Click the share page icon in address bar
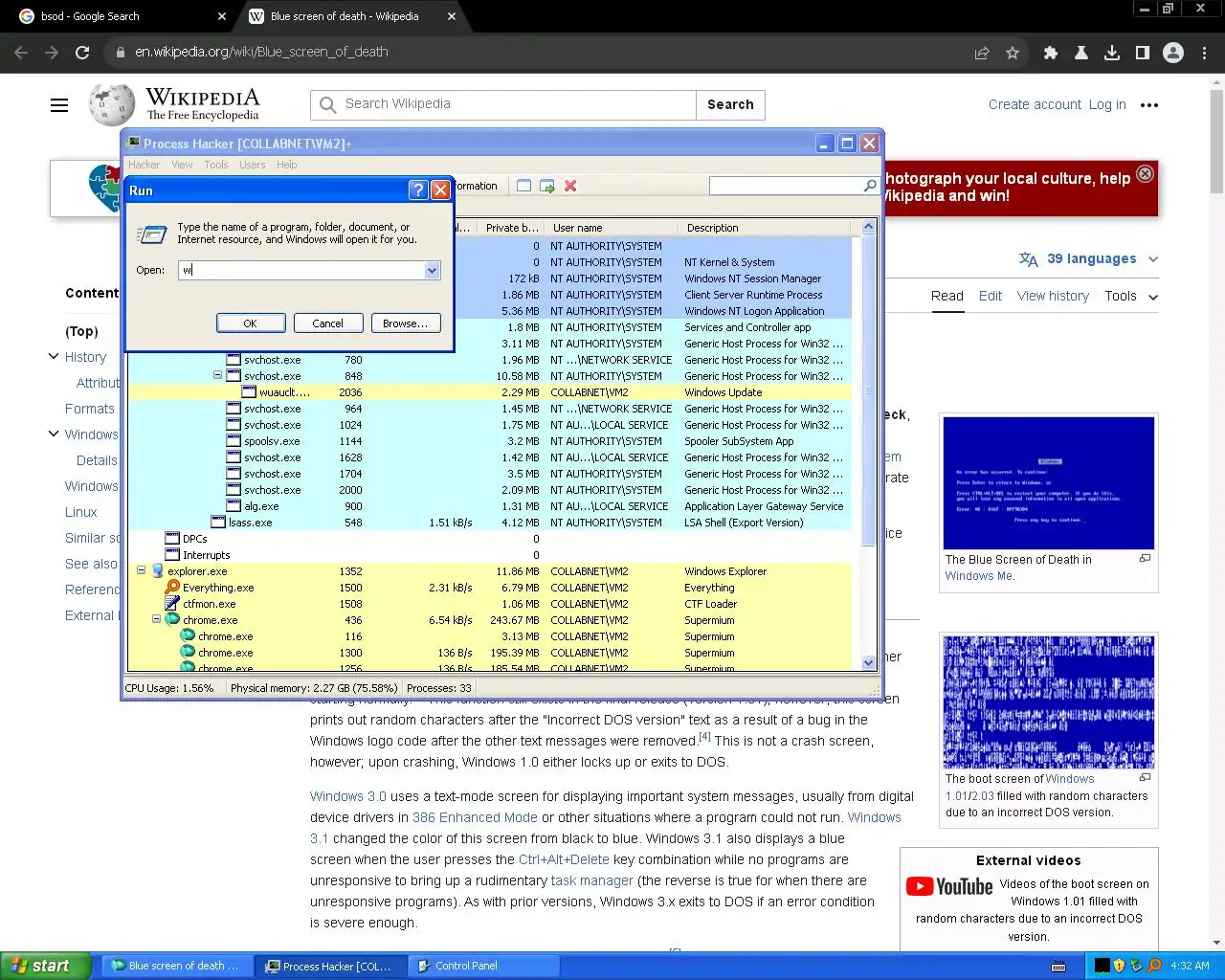 (x=982, y=53)
